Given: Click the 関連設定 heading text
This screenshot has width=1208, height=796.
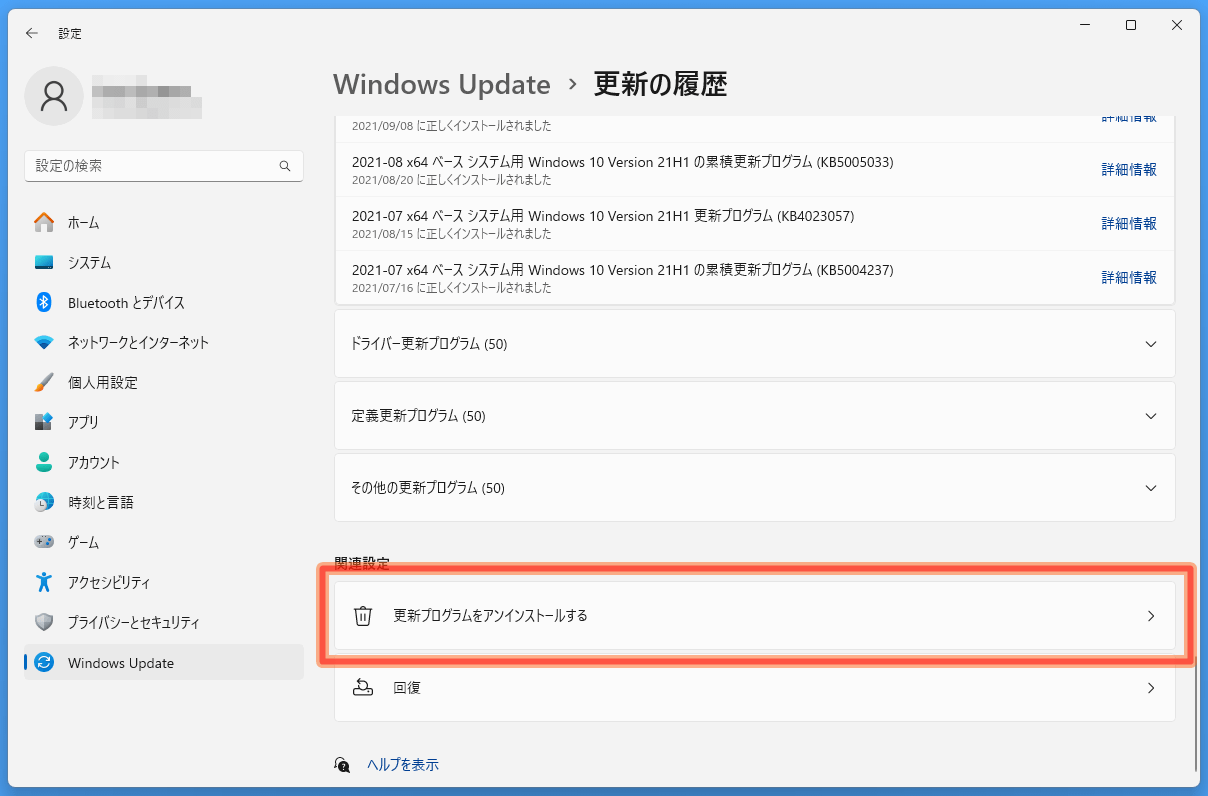Looking at the screenshot, I should tap(362, 564).
